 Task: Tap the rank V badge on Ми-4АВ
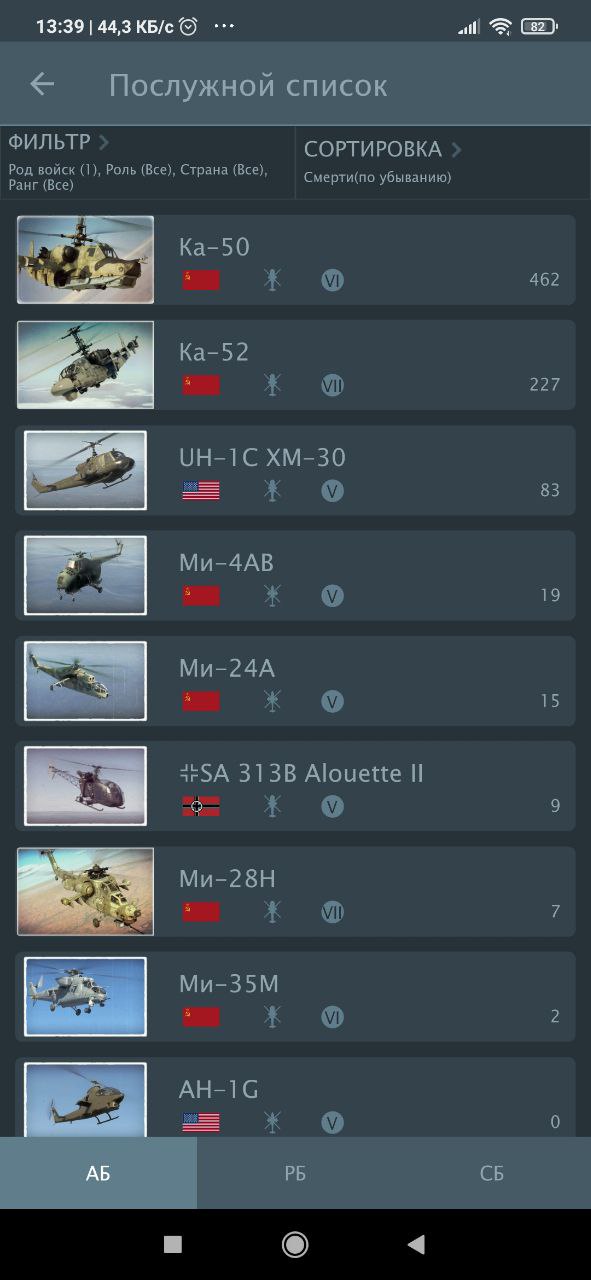click(332, 596)
